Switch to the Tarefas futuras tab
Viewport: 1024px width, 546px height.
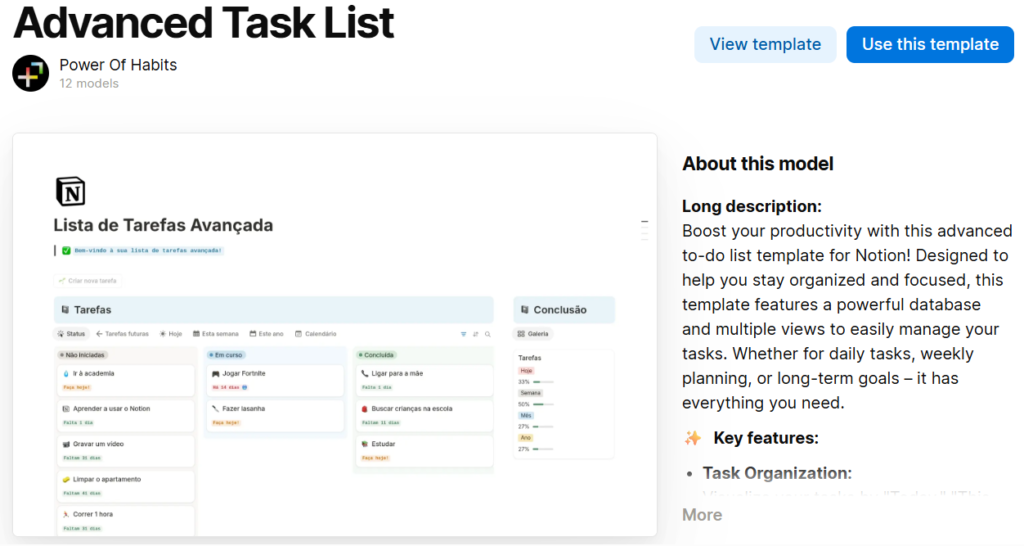(122, 334)
